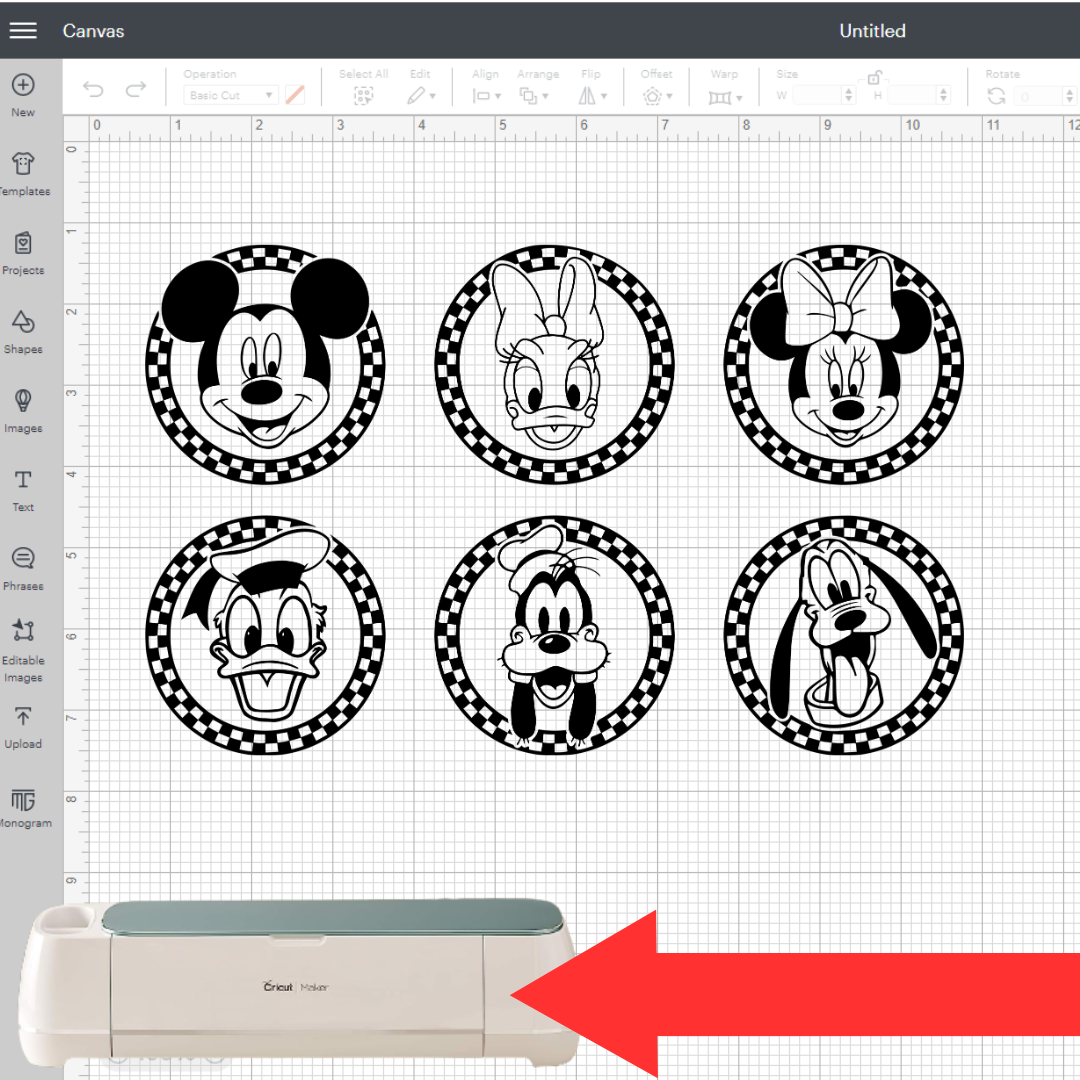Open the Phrases panel
Viewport: 1080px width, 1080px height.
(x=23, y=569)
